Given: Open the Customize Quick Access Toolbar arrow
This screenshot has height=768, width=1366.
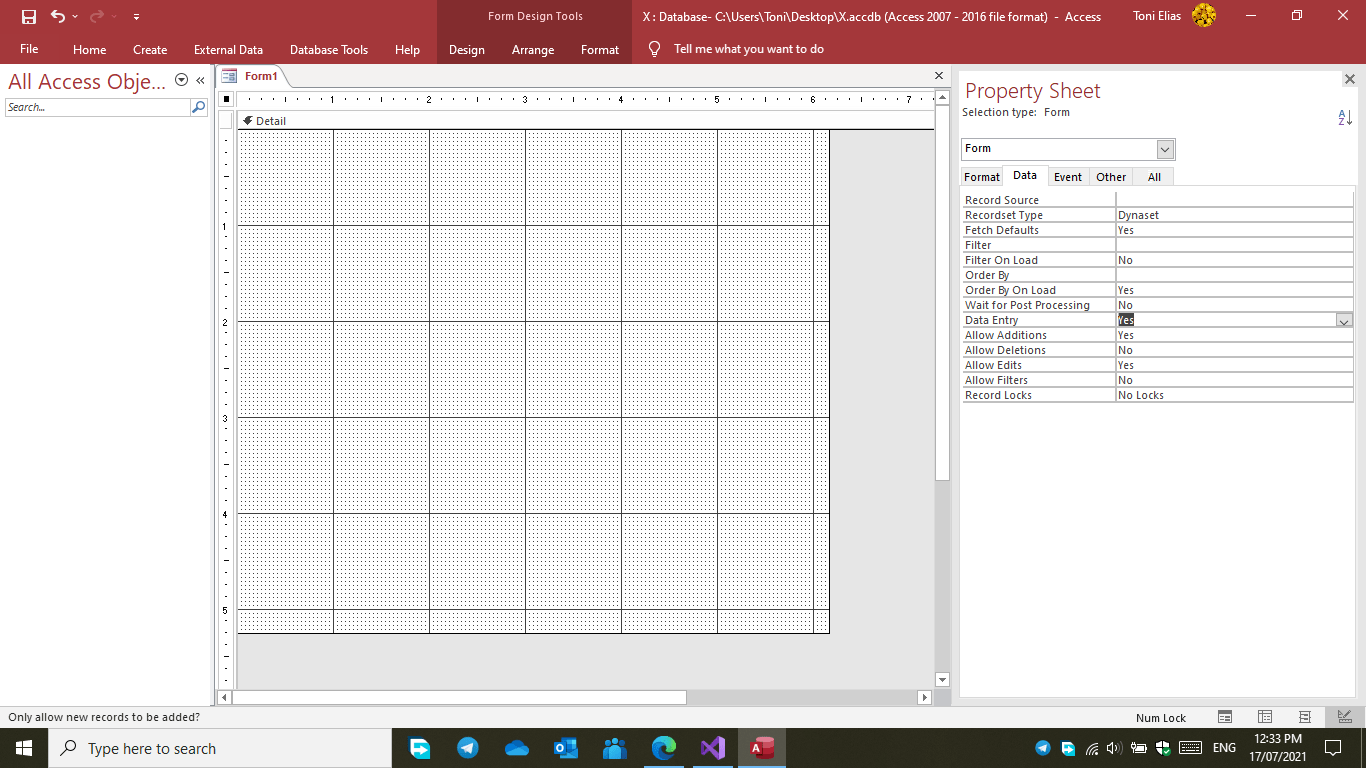Looking at the screenshot, I should pos(136,17).
